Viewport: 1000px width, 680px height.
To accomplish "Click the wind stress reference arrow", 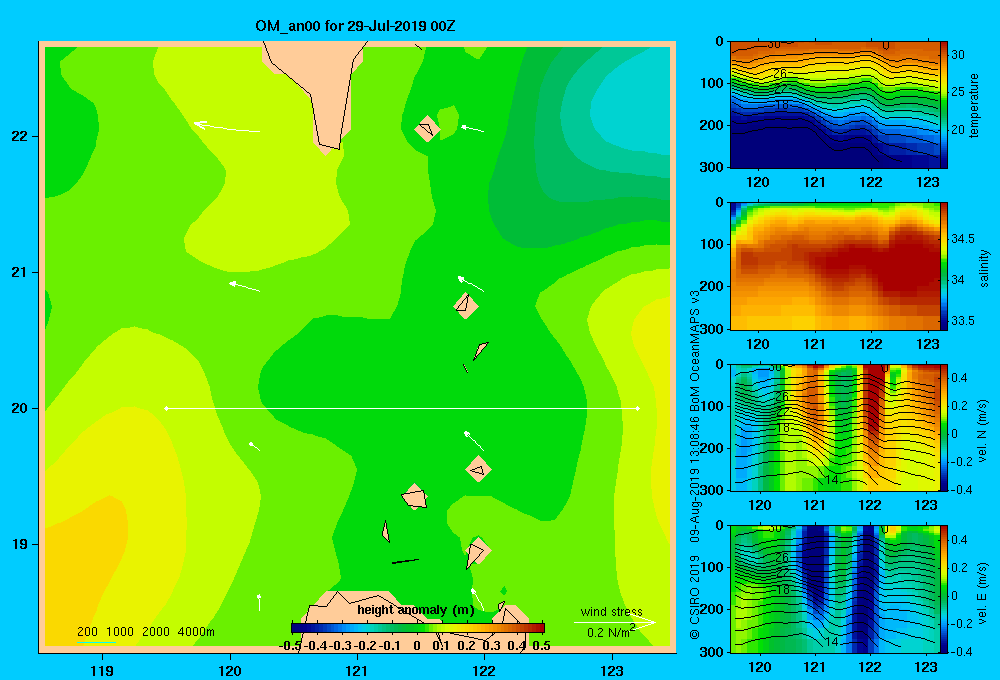I will [x=615, y=623].
